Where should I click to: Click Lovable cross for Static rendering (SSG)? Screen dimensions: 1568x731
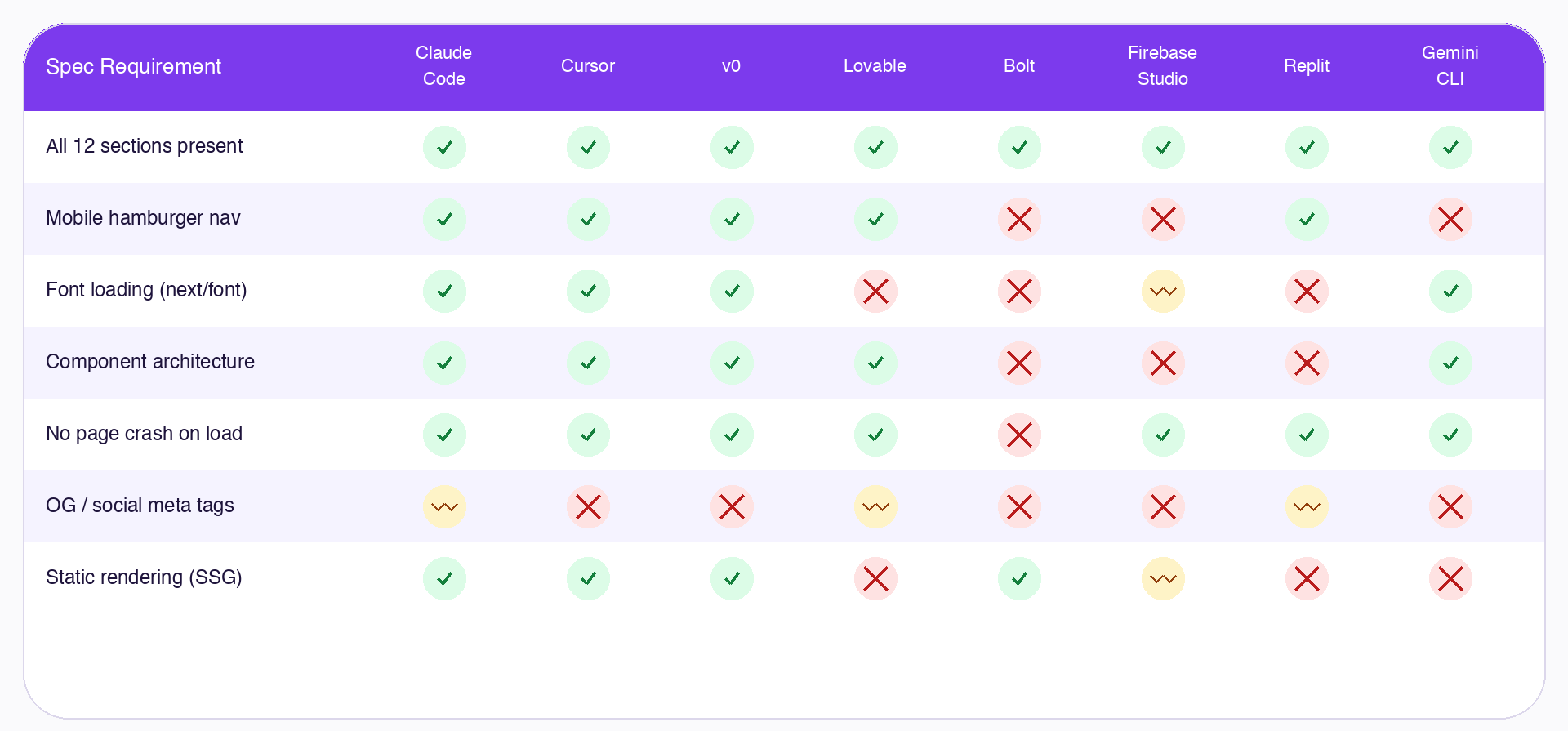[x=875, y=578]
